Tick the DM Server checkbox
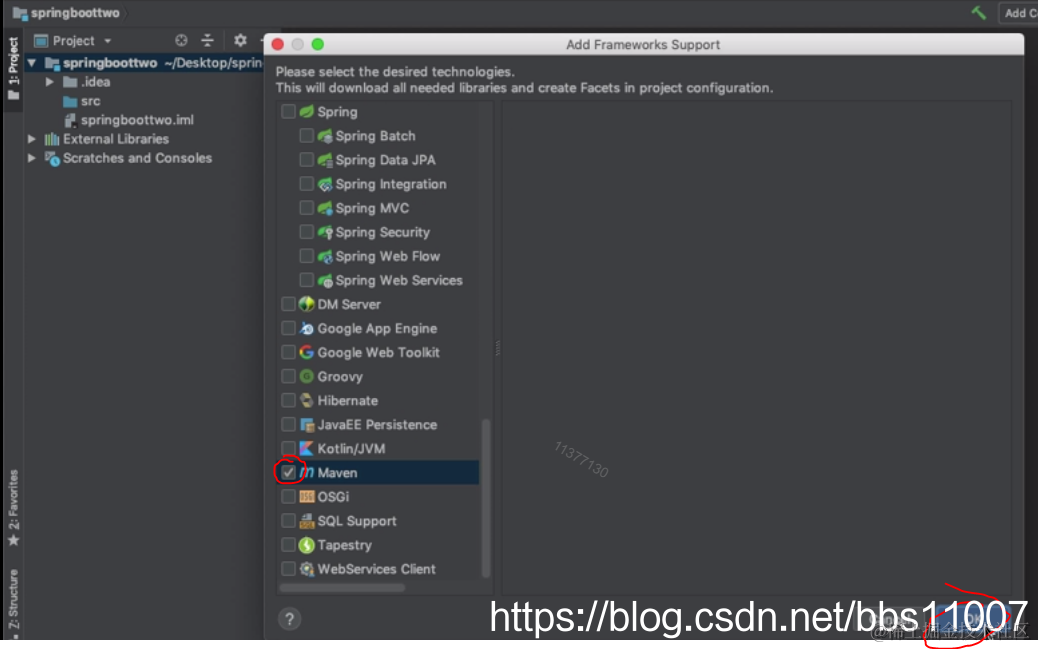 coord(289,304)
